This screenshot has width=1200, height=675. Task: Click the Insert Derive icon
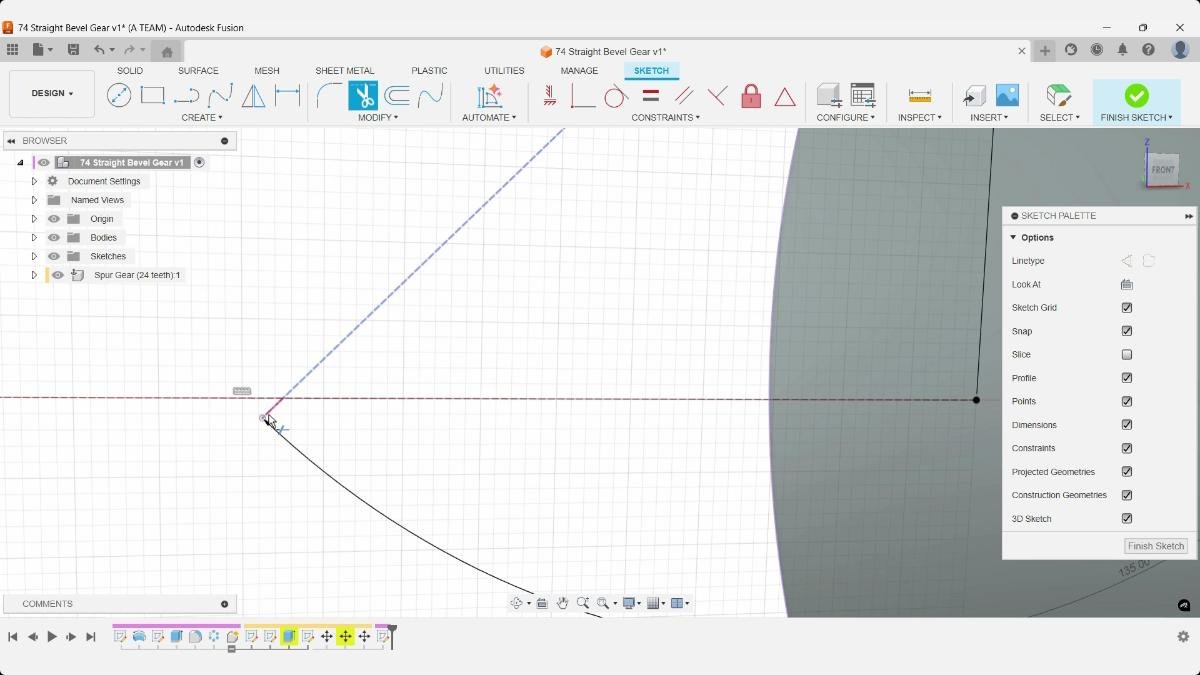click(974, 96)
